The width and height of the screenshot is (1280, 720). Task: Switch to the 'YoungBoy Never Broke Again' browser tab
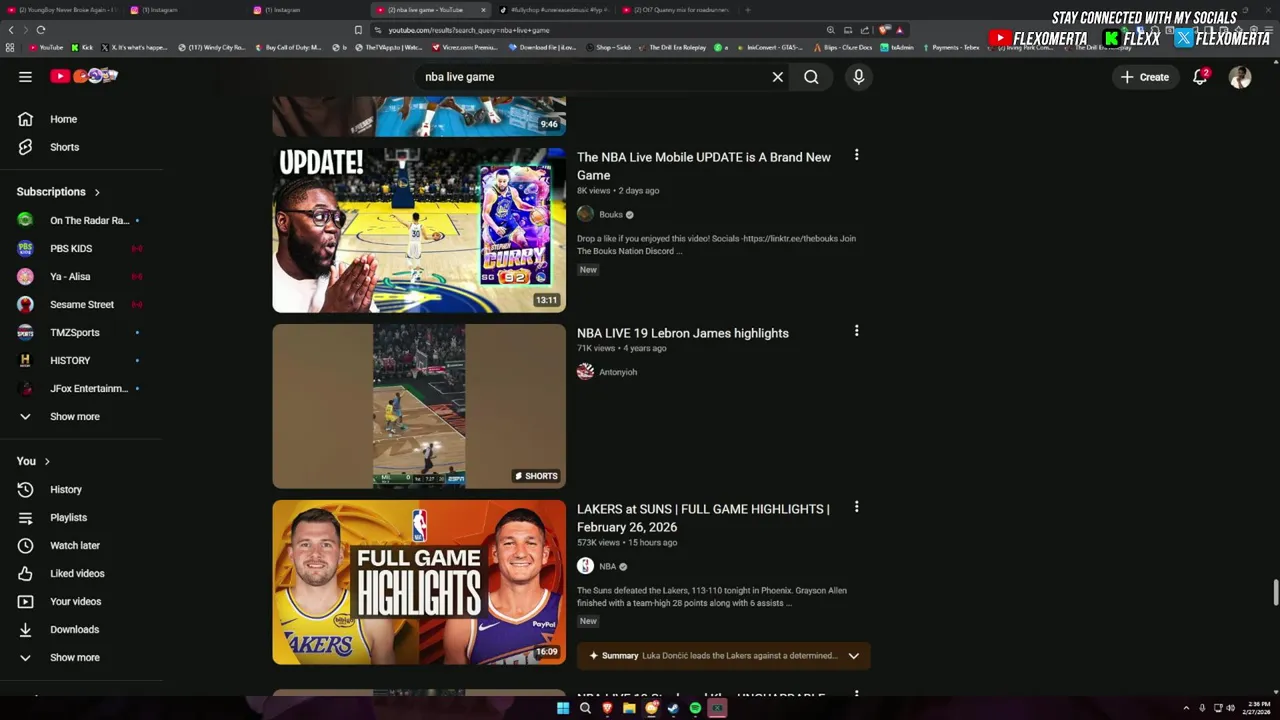62,10
